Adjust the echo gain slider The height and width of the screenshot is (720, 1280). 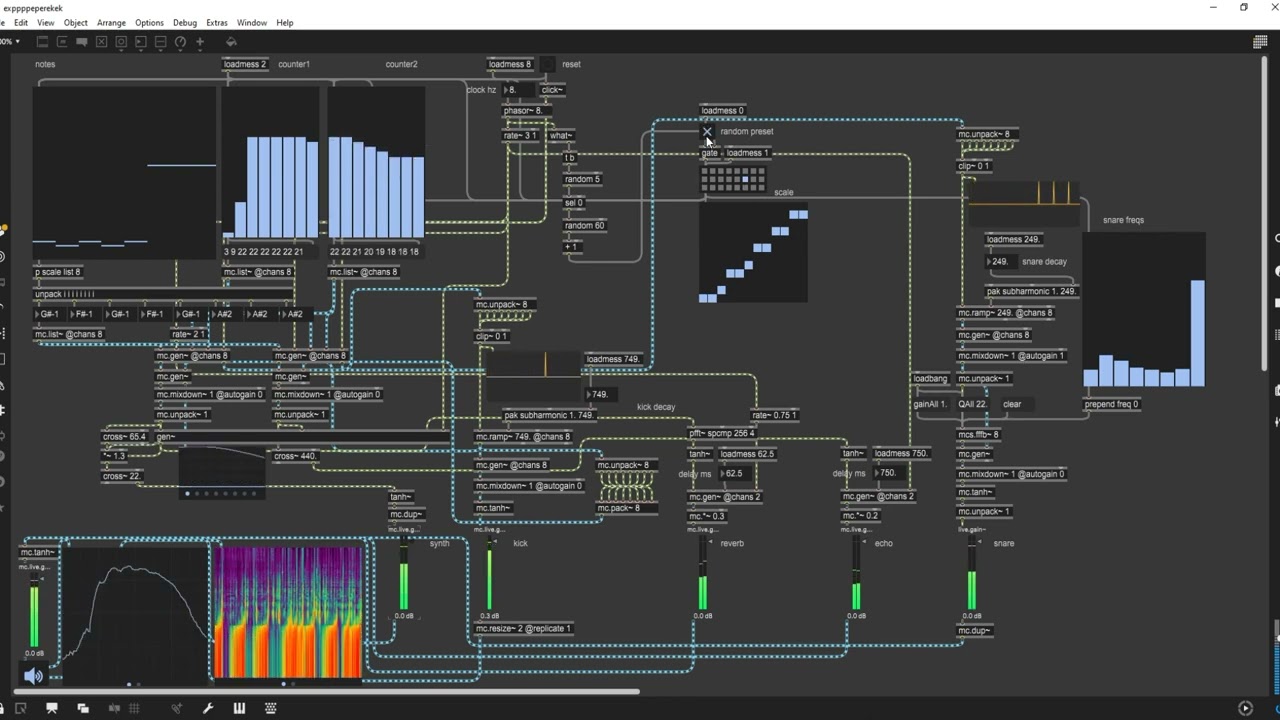pyautogui.click(x=856, y=573)
